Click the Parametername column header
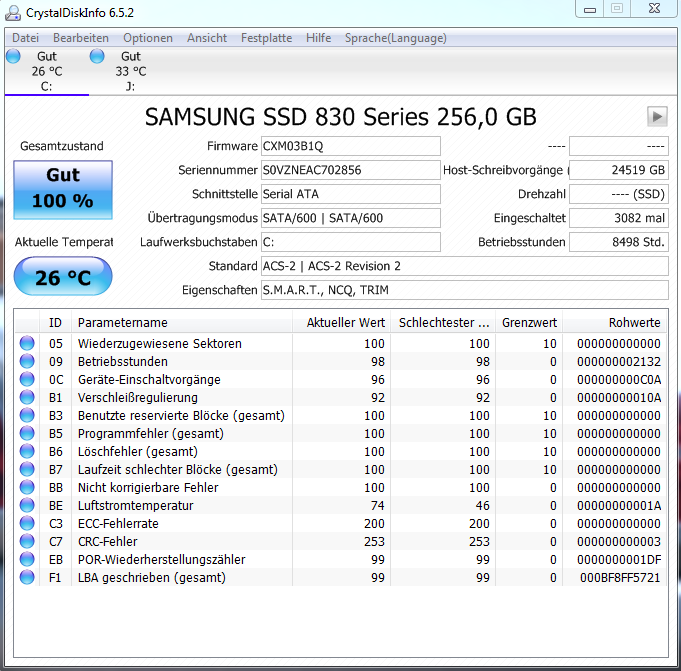 [182, 323]
